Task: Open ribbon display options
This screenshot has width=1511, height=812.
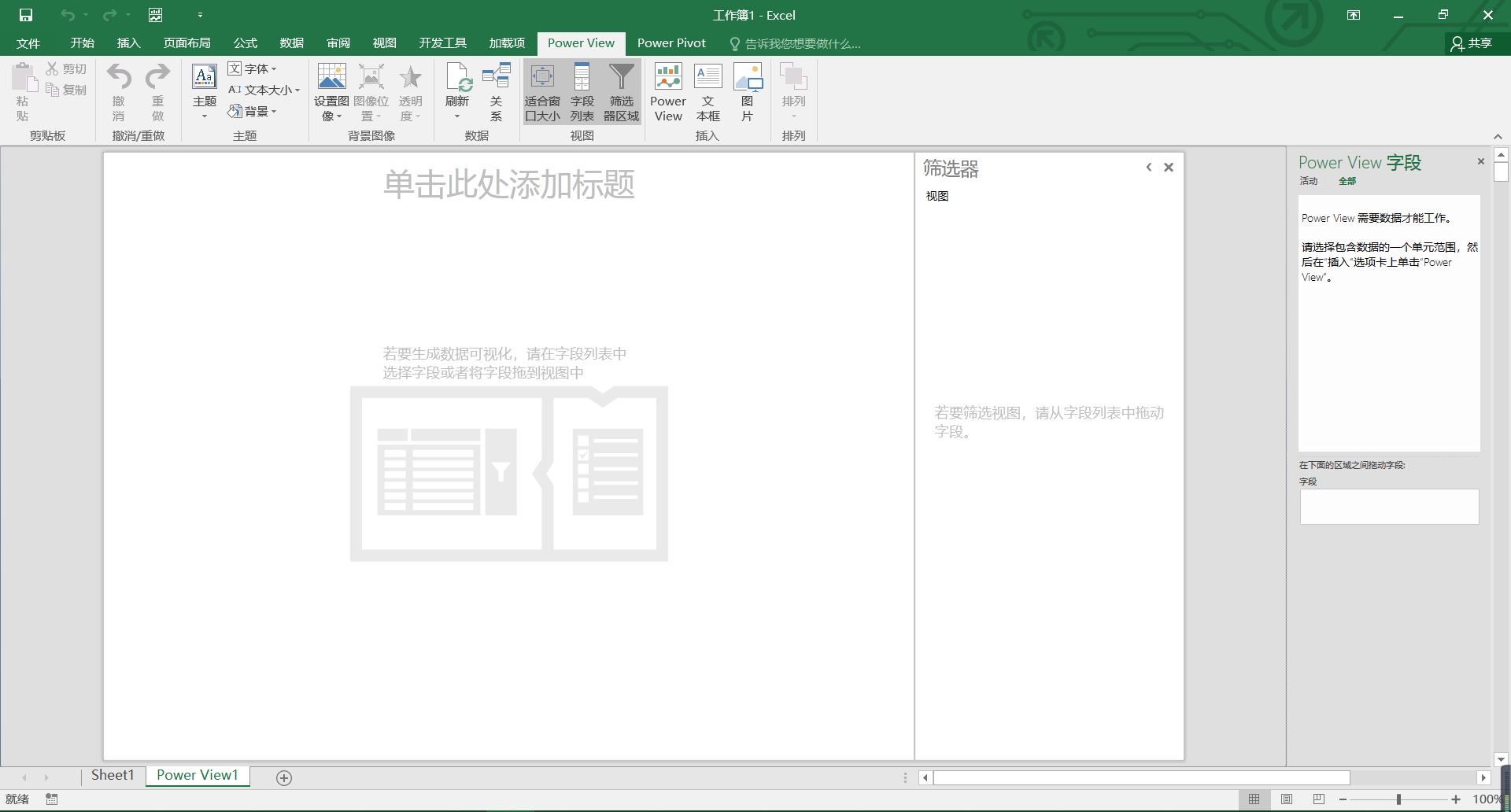Action: click(x=1354, y=15)
